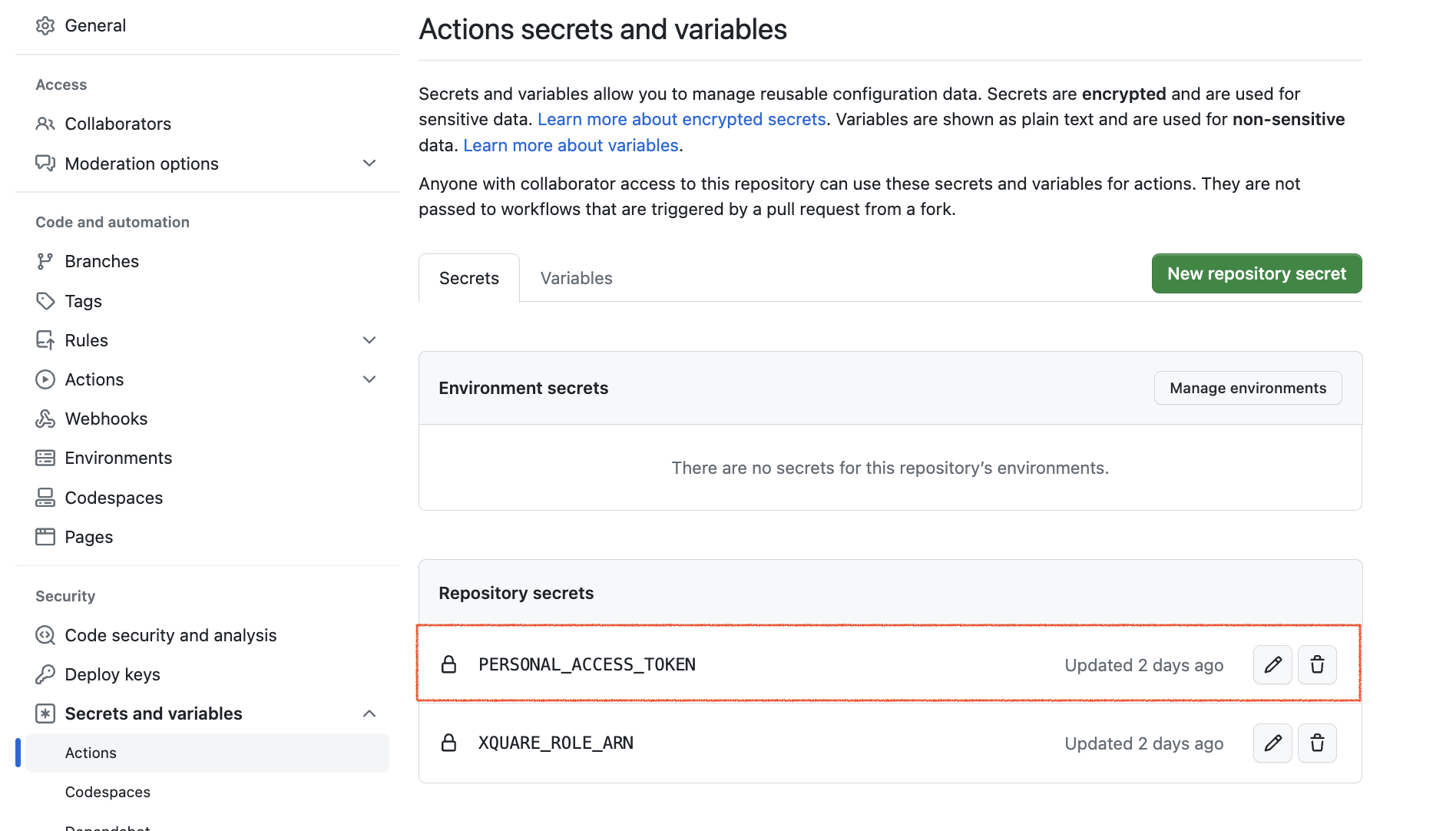Open Deploy keys using its key icon

pyautogui.click(x=45, y=674)
